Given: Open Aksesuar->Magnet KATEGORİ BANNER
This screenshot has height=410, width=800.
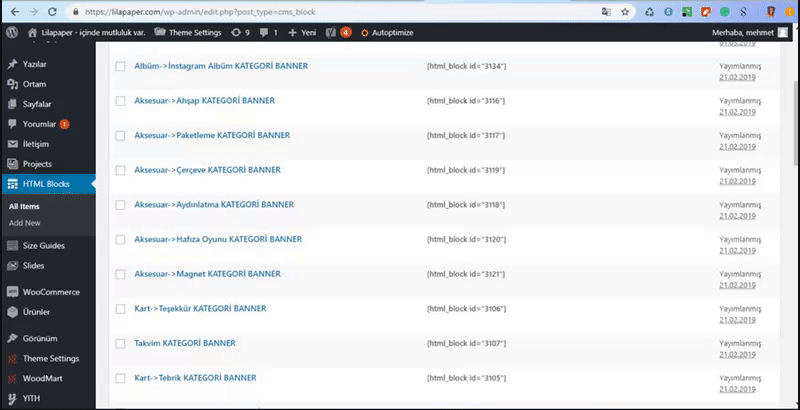Looking at the screenshot, I should tap(208, 274).
